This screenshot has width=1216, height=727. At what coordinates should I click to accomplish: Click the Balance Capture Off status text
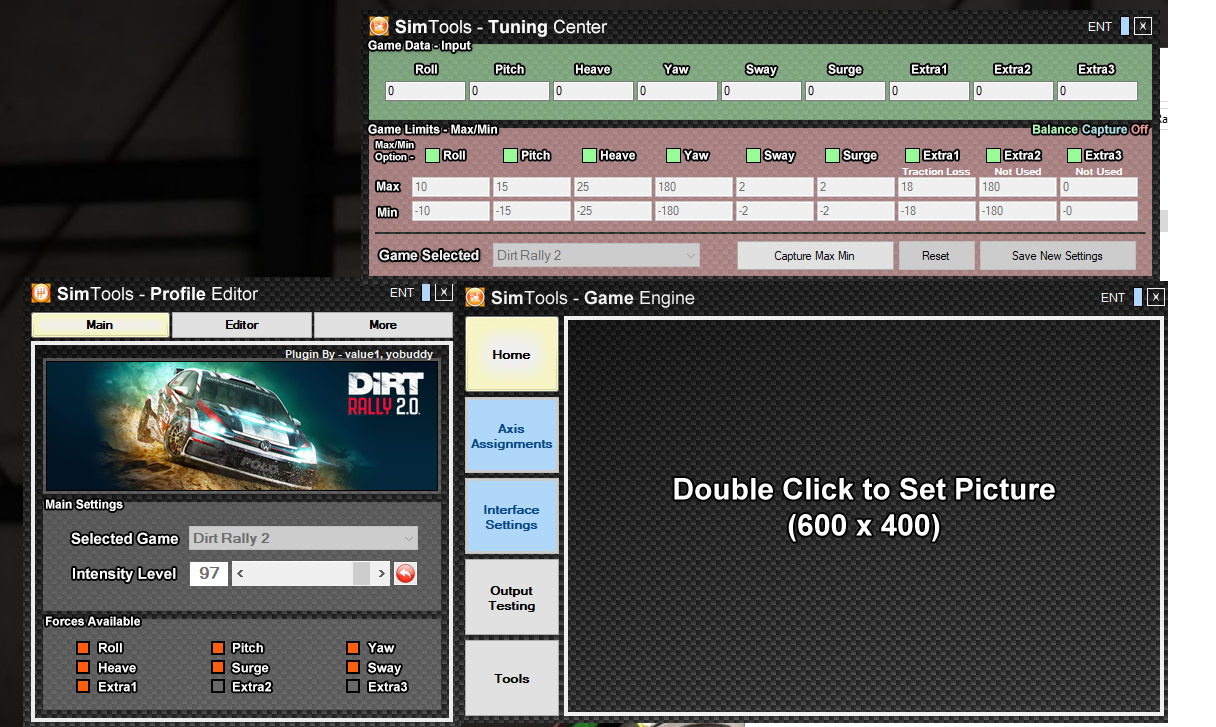[1090, 129]
